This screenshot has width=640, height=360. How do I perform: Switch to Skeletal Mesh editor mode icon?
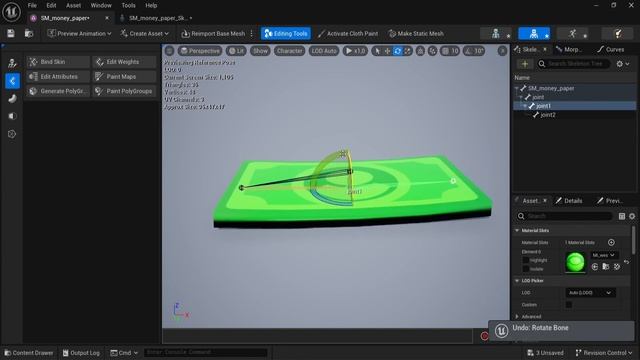click(x=534, y=33)
